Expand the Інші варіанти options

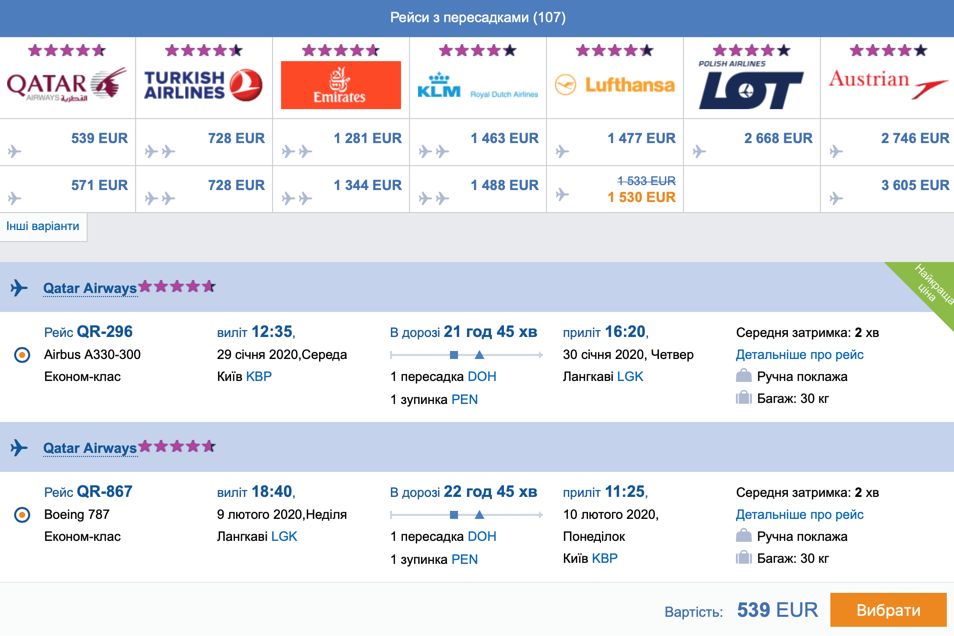(43, 226)
